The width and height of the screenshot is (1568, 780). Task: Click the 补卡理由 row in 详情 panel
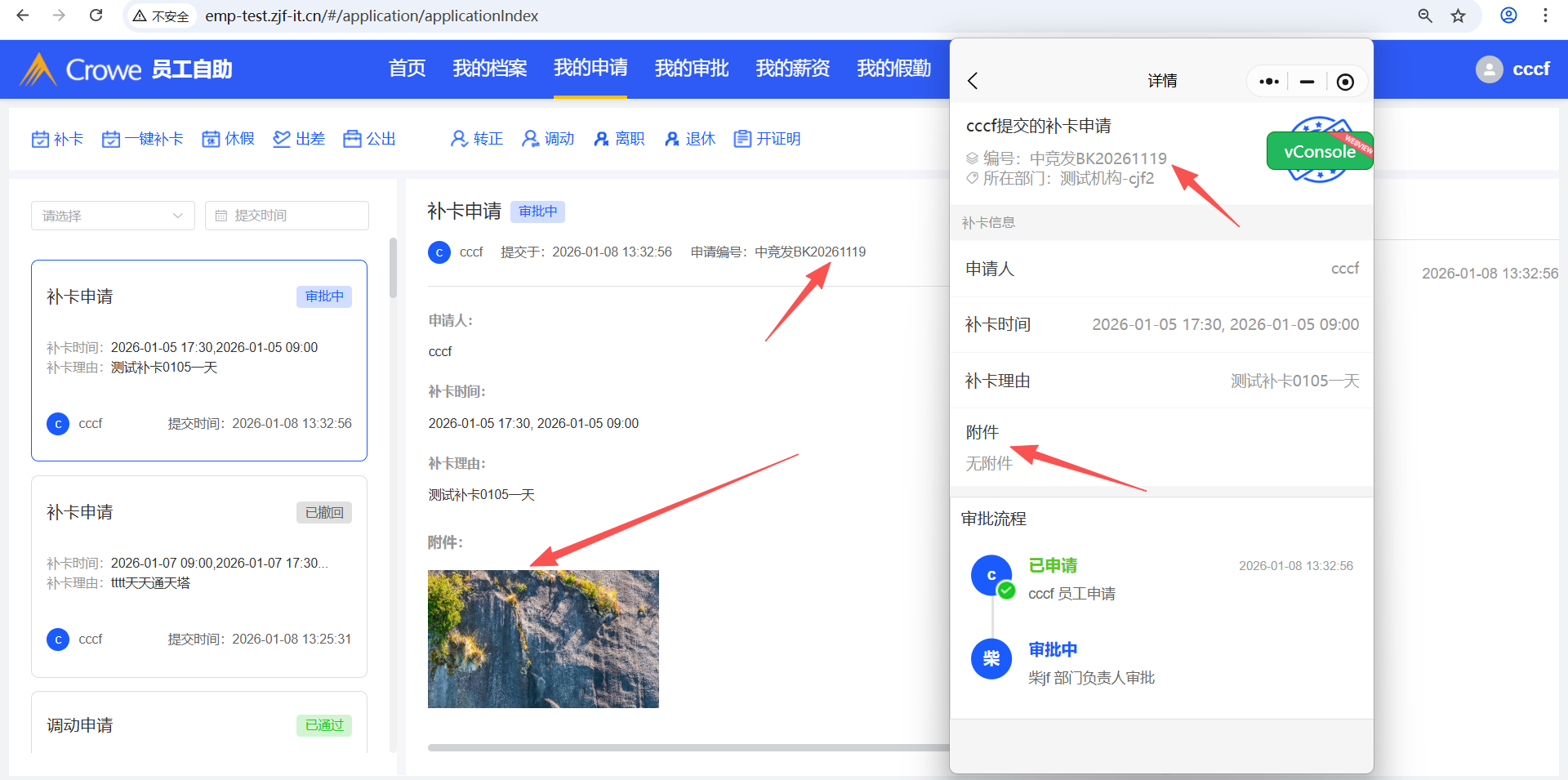pyautogui.click(x=1161, y=381)
